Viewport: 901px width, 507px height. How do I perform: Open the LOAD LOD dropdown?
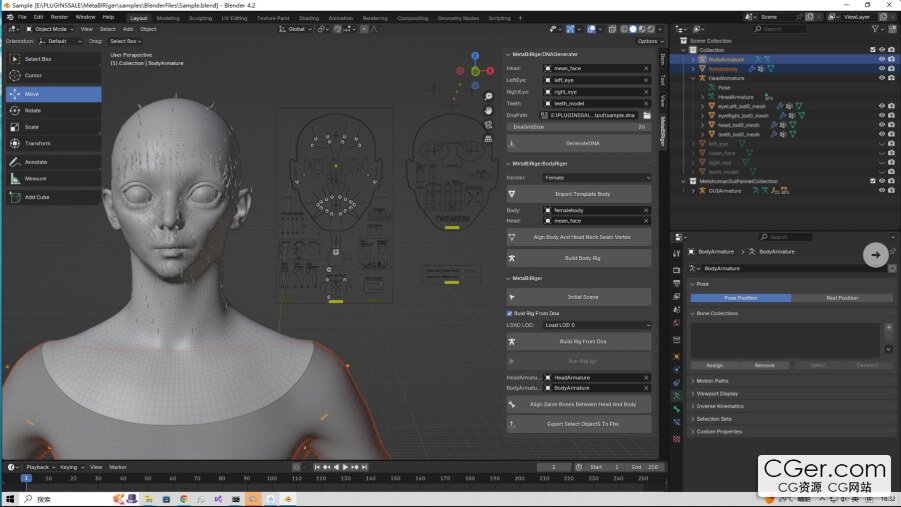(x=596, y=325)
